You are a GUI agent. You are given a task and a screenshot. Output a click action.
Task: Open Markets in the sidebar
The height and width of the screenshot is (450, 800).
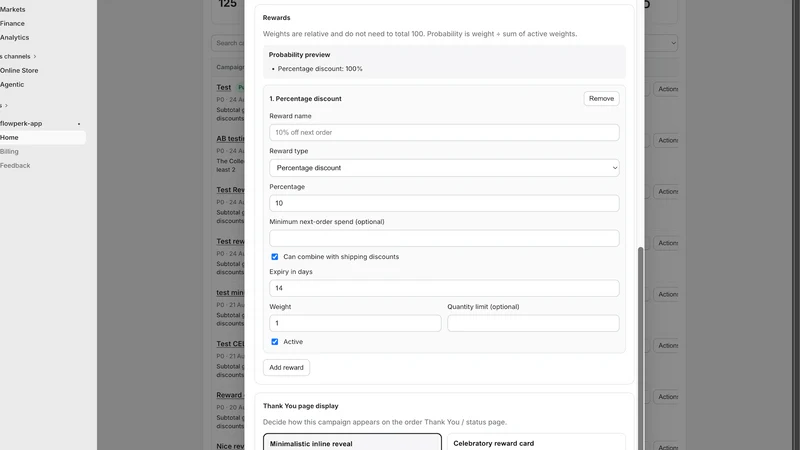coord(13,9)
